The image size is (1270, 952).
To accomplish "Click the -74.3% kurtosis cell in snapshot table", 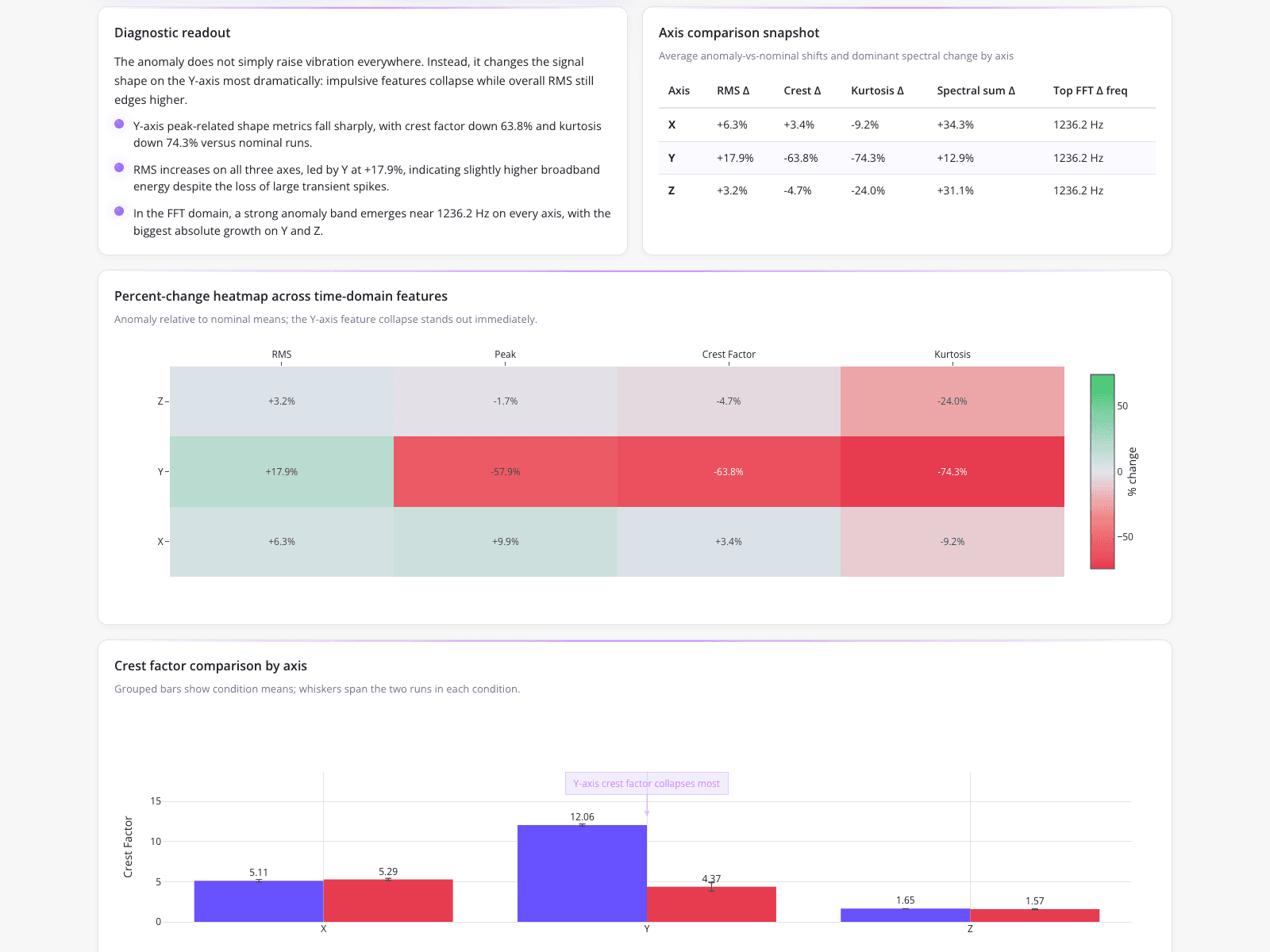I will point(868,158).
